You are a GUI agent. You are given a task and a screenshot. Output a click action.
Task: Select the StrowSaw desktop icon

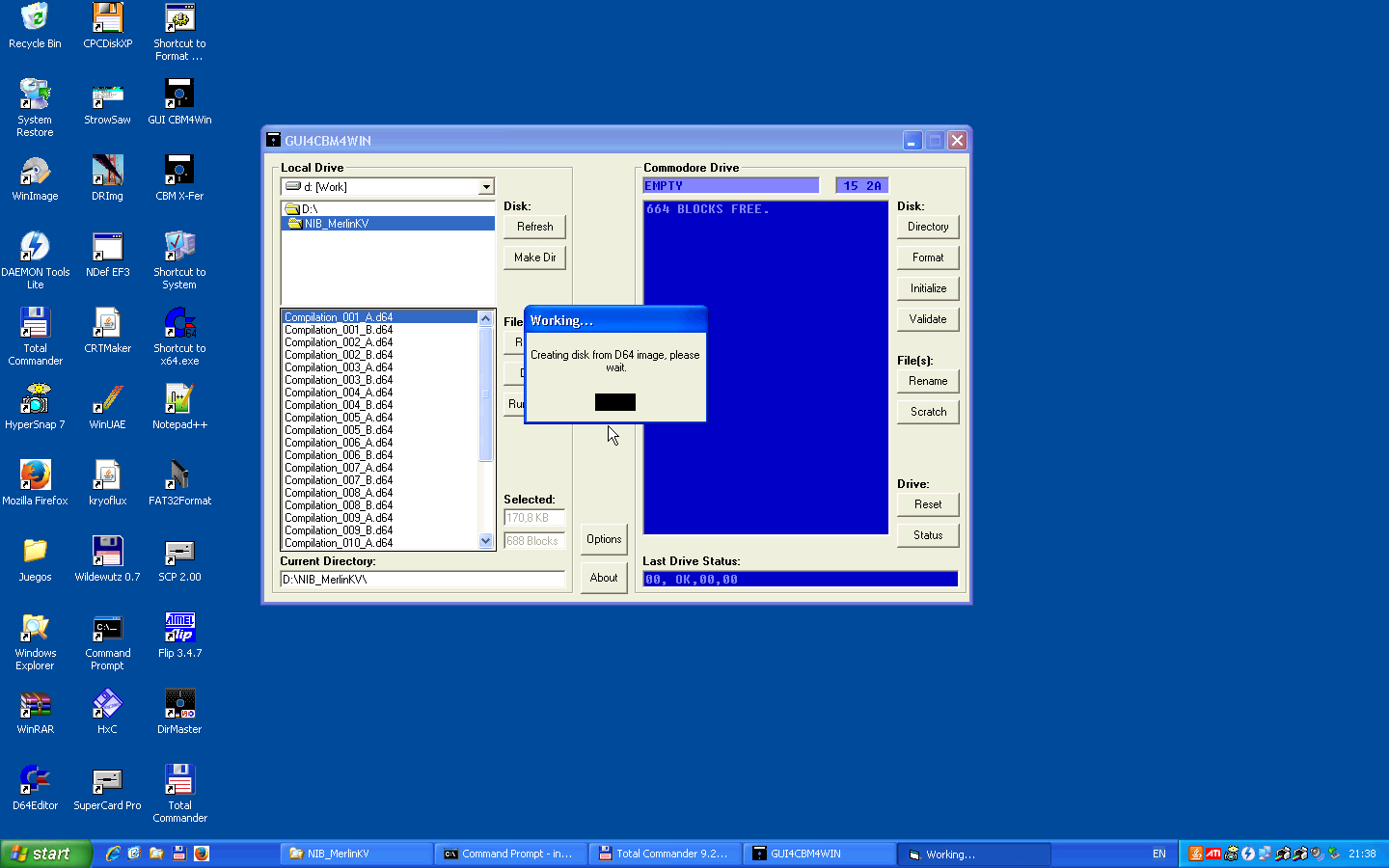click(107, 102)
